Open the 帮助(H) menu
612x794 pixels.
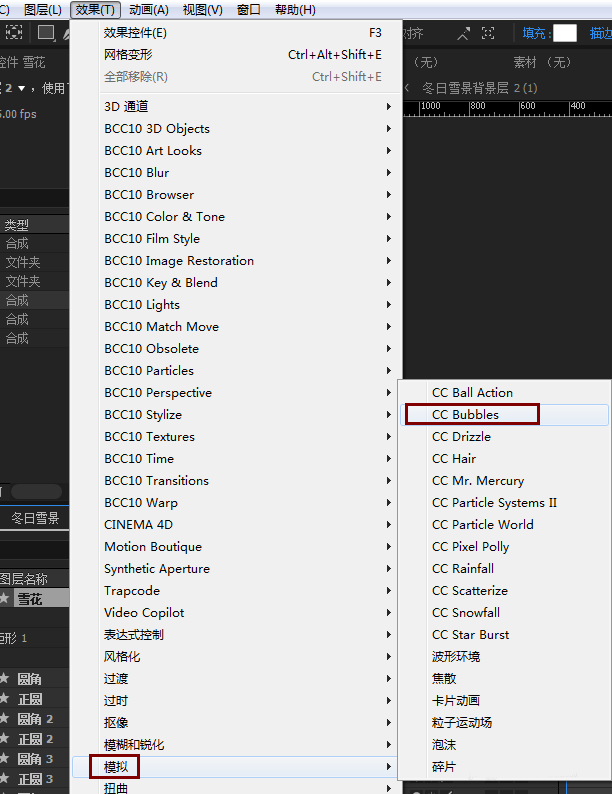tap(295, 10)
